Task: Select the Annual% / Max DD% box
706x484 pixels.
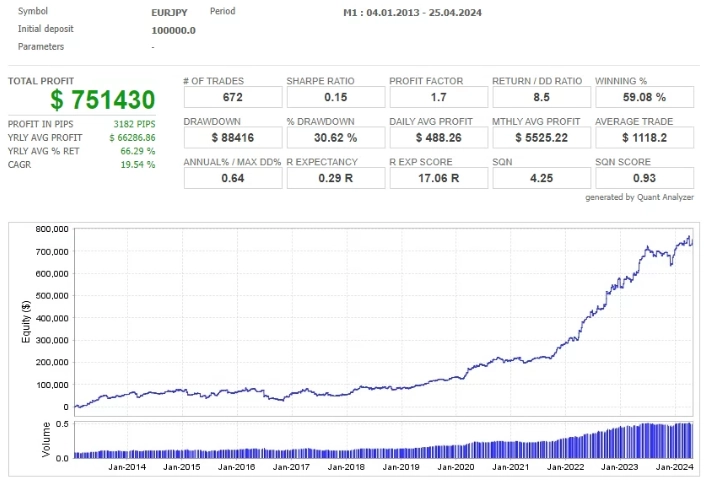Action: point(232,178)
